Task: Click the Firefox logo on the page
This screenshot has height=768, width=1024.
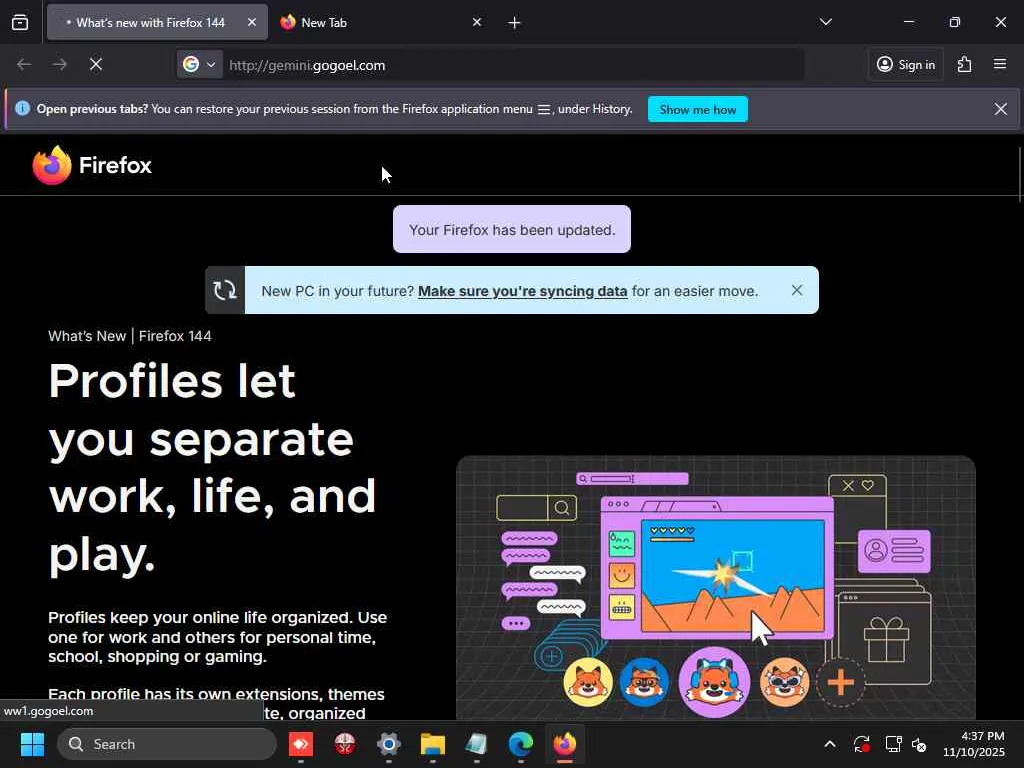Action: pos(92,165)
